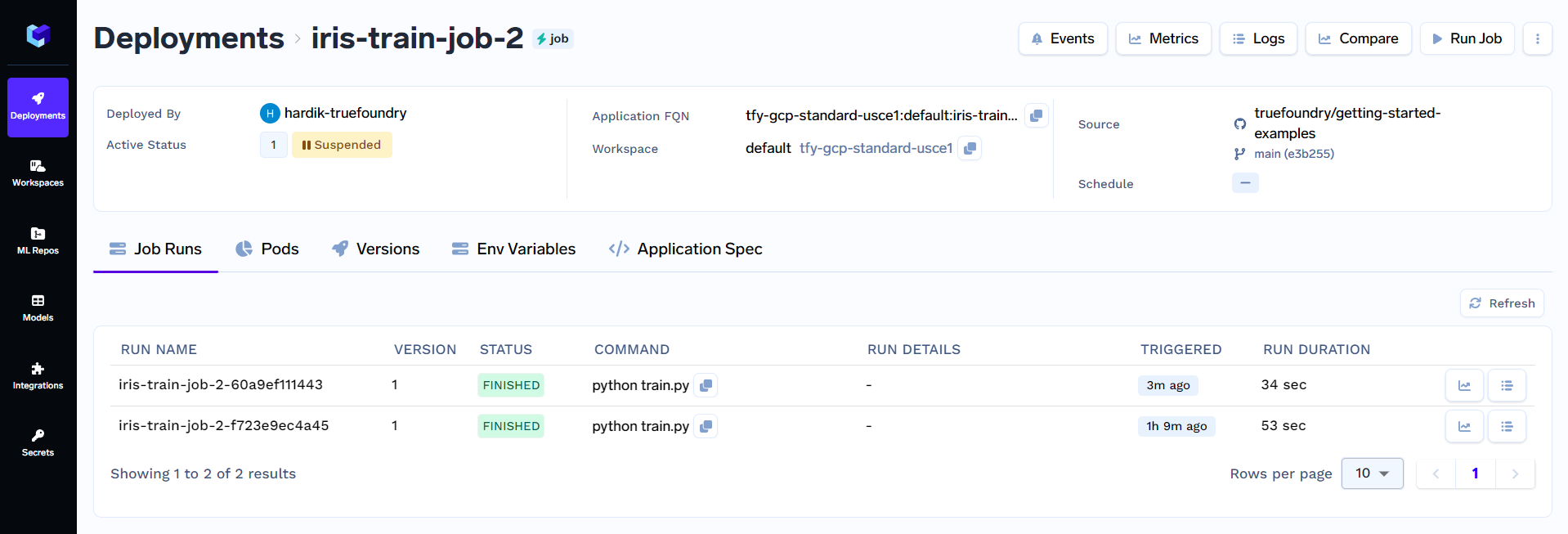Click the TRIGGERED column header
The image size is (1568, 534).
[x=1181, y=349]
